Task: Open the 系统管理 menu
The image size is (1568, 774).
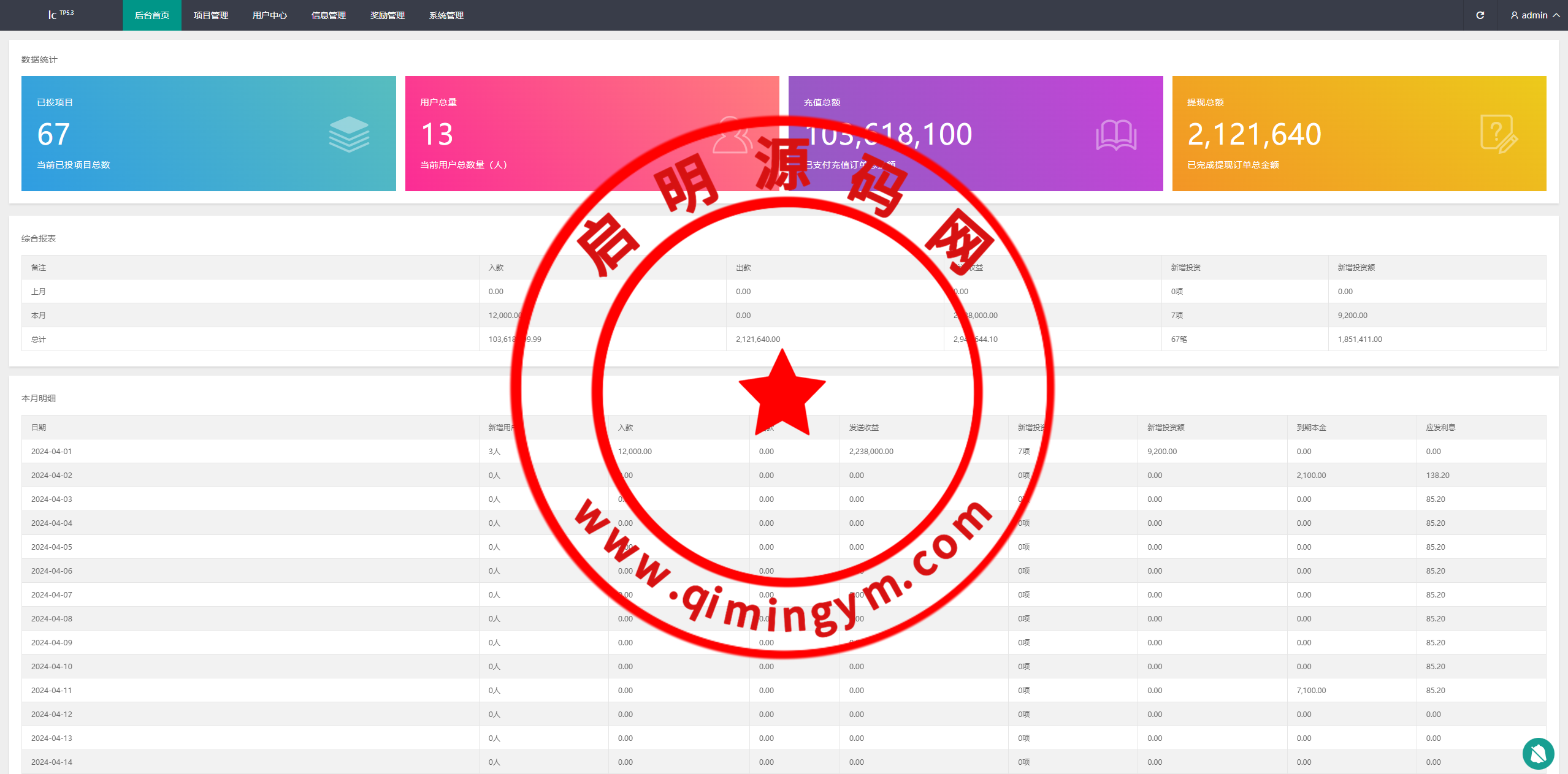Action: (x=446, y=15)
